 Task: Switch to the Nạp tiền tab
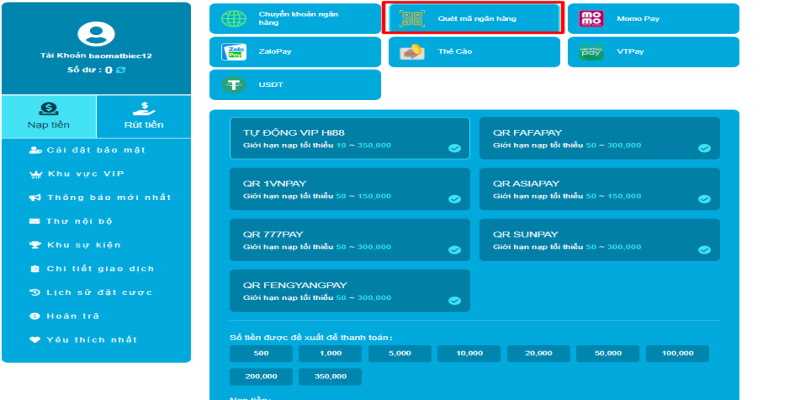tap(48, 118)
